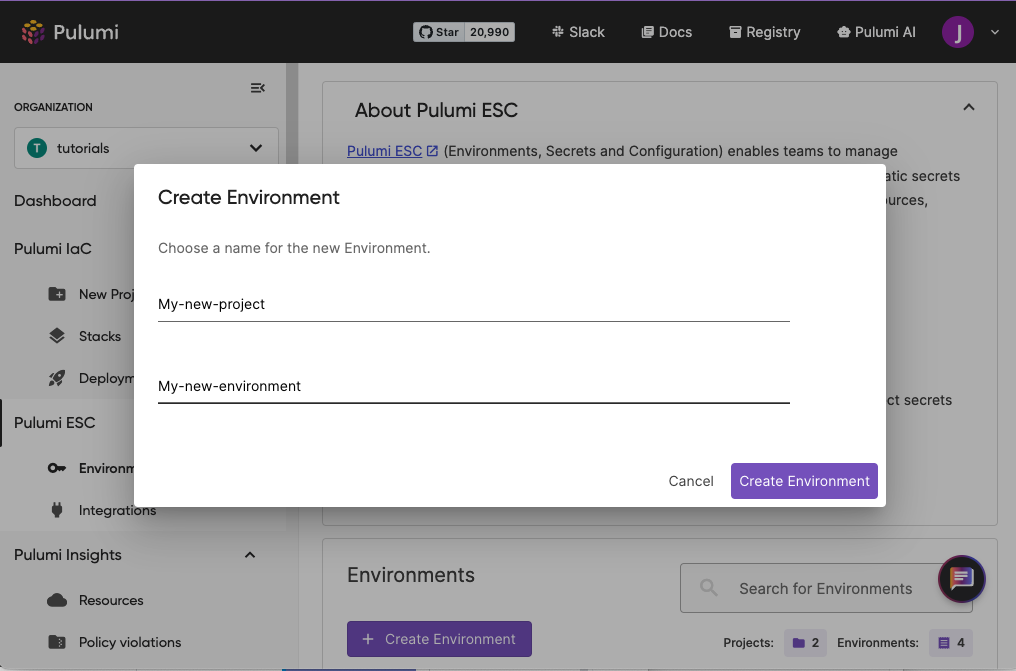Open Policy violations in sidebar
Image resolution: width=1016 pixels, height=671 pixels.
pos(130,643)
